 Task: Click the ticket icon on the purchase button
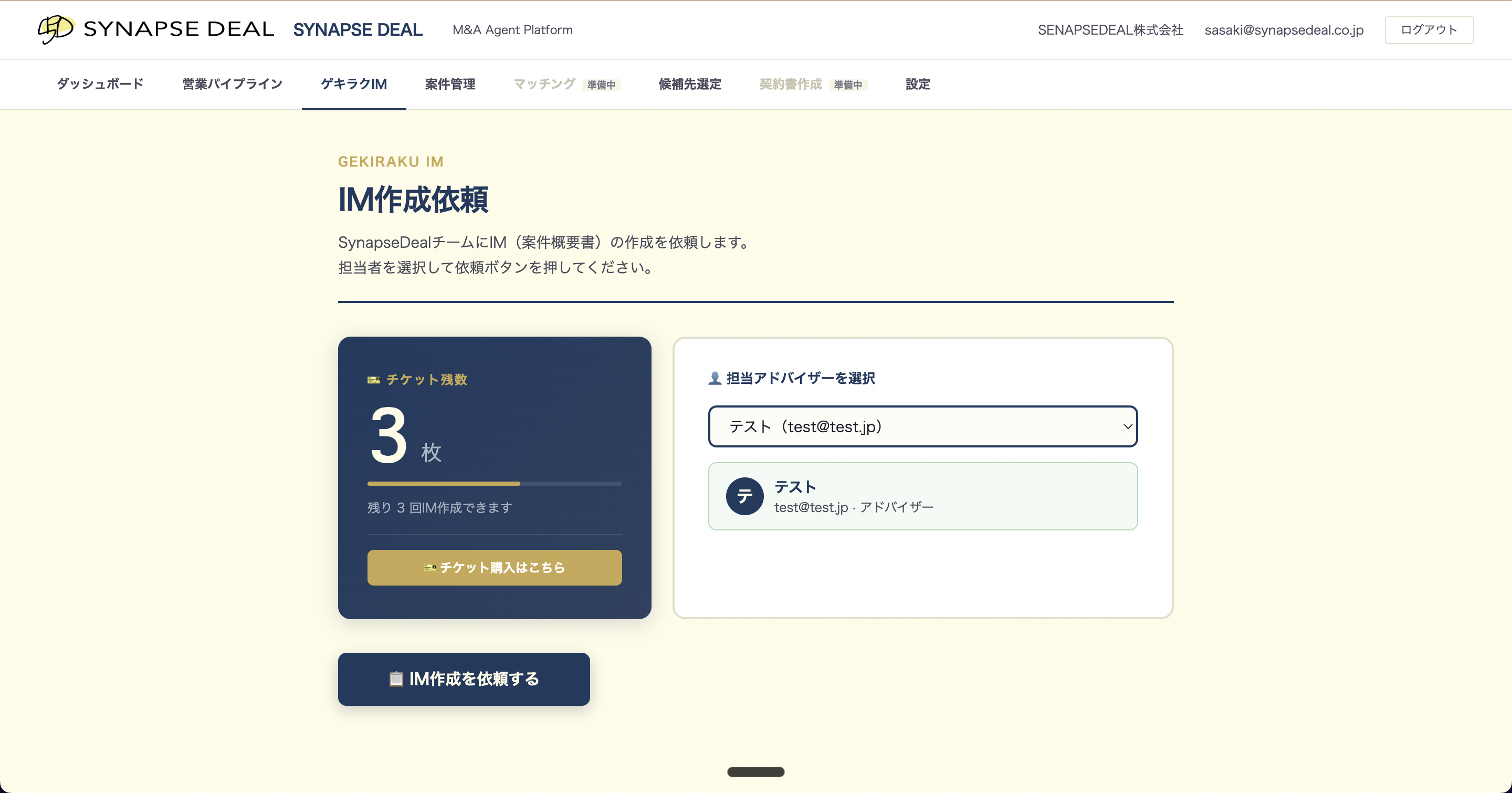tap(429, 568)
